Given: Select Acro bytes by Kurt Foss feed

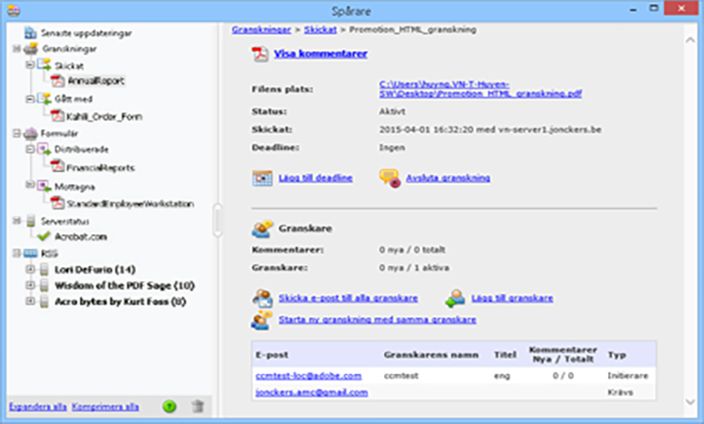Looking at the screenshot, I should 120,301.
